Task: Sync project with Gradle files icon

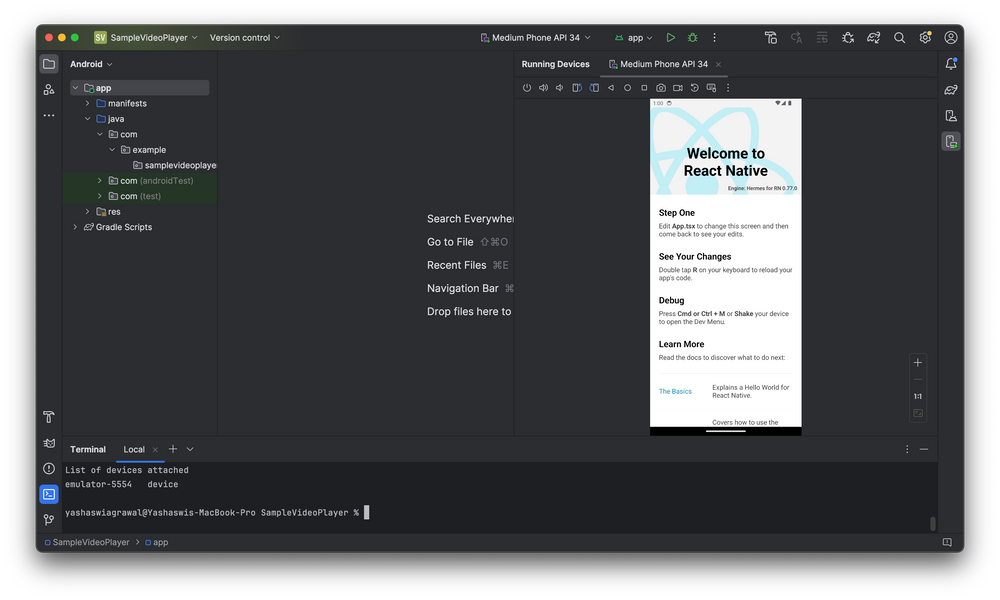Action: click(873, 37)
